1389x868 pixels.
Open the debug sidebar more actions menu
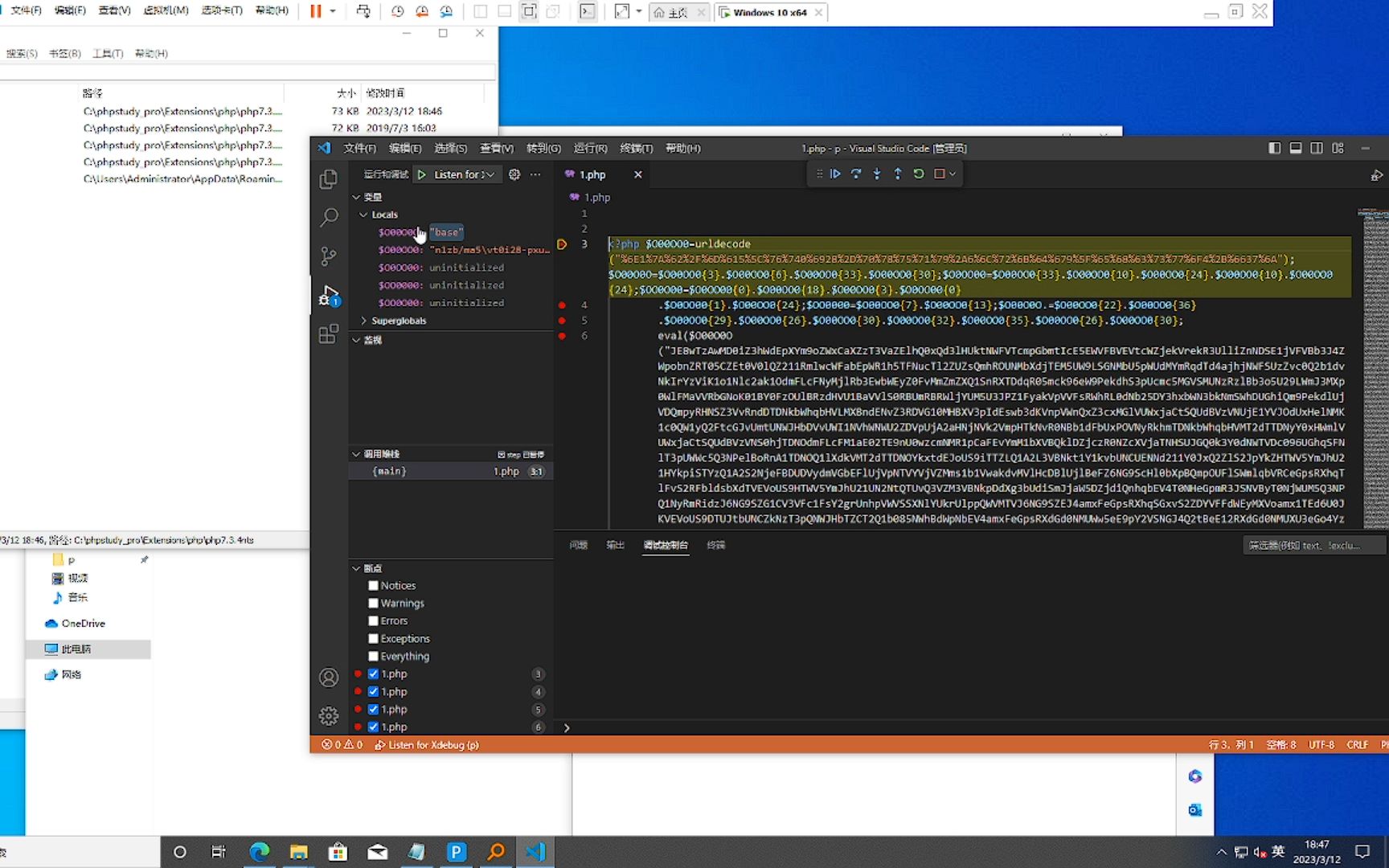[535, 174]
